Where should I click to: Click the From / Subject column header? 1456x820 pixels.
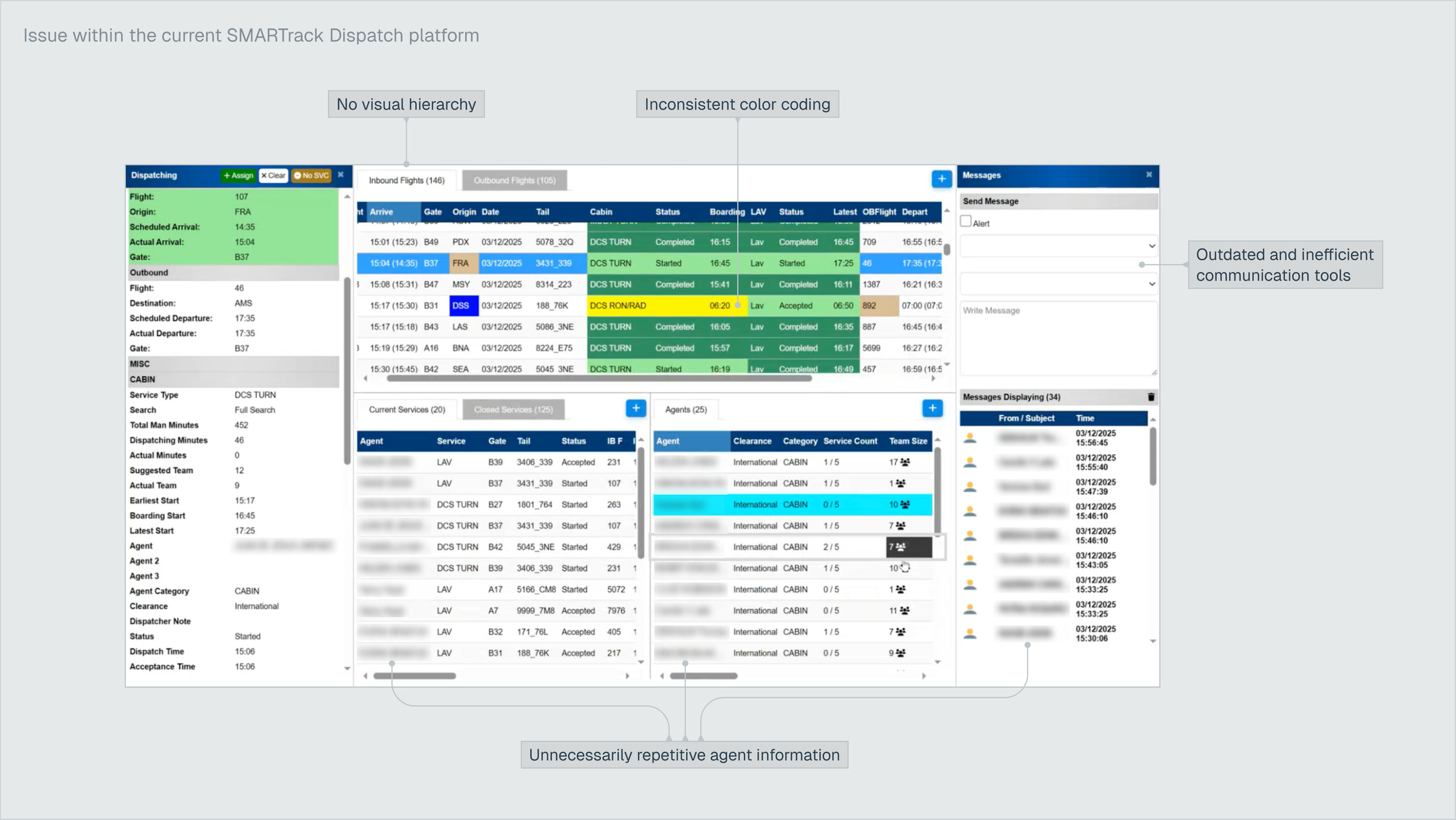point(1026,418)
